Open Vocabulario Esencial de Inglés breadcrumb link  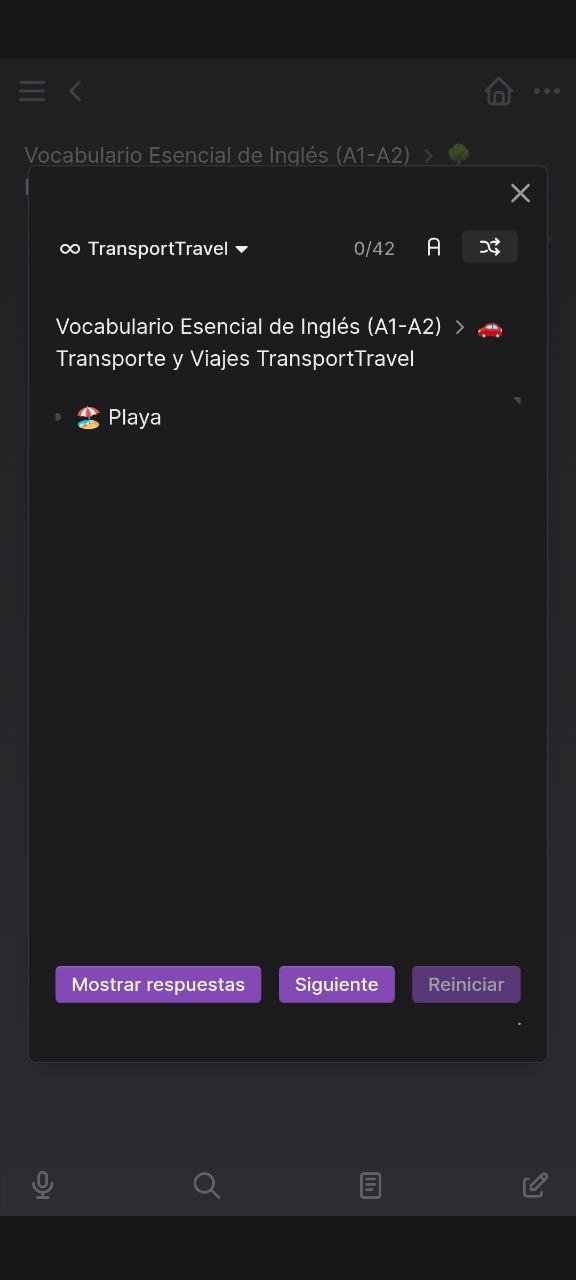pyautogui.click(x=249, y=327)
